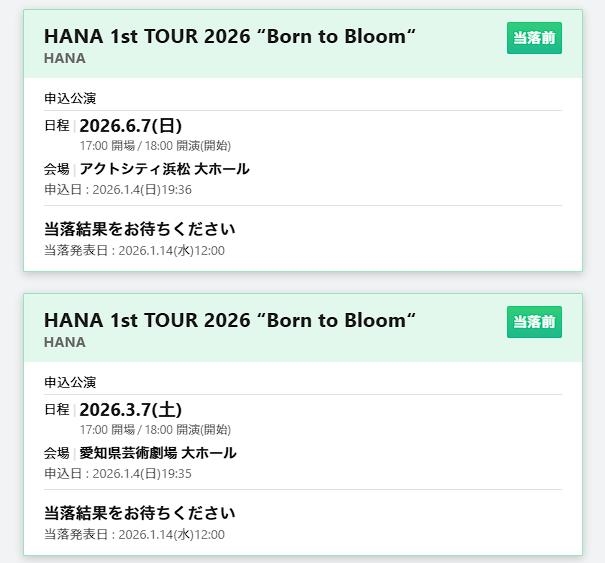
Task: Select the date 2026.6.7(日)
Action: (x=130, y=125)
